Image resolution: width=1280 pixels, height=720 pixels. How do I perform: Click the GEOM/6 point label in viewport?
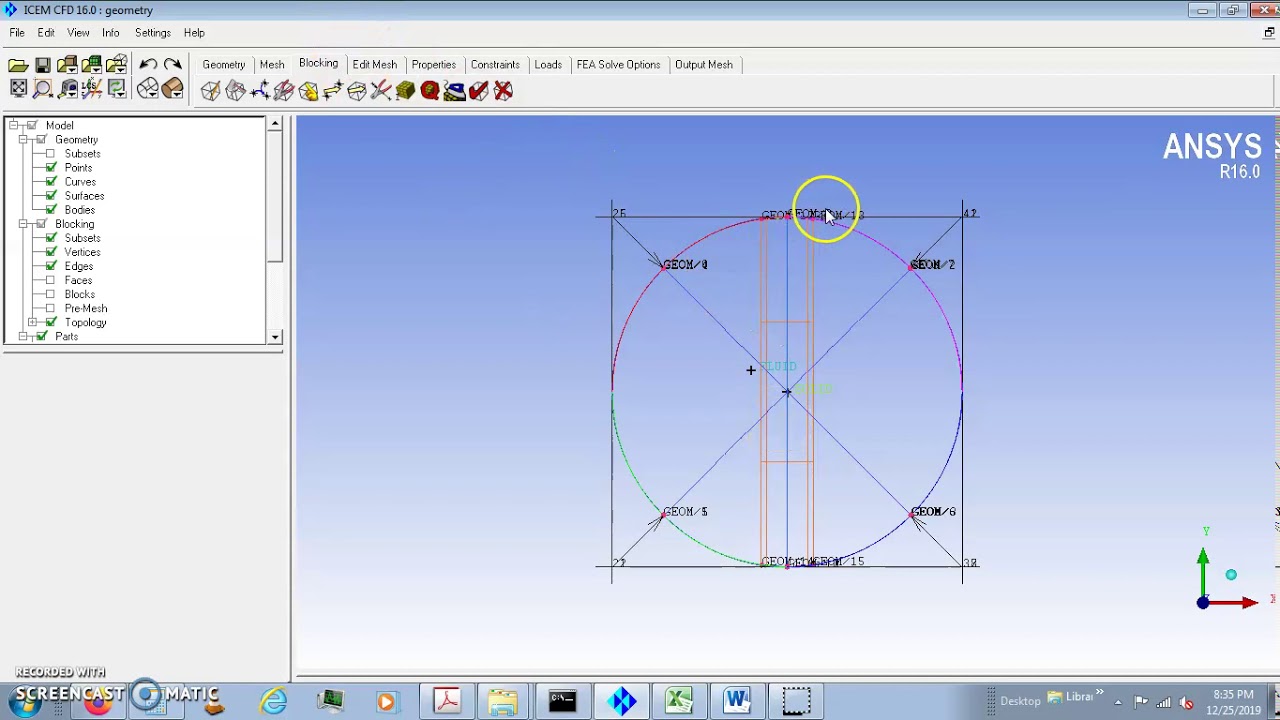coord(933,511)
